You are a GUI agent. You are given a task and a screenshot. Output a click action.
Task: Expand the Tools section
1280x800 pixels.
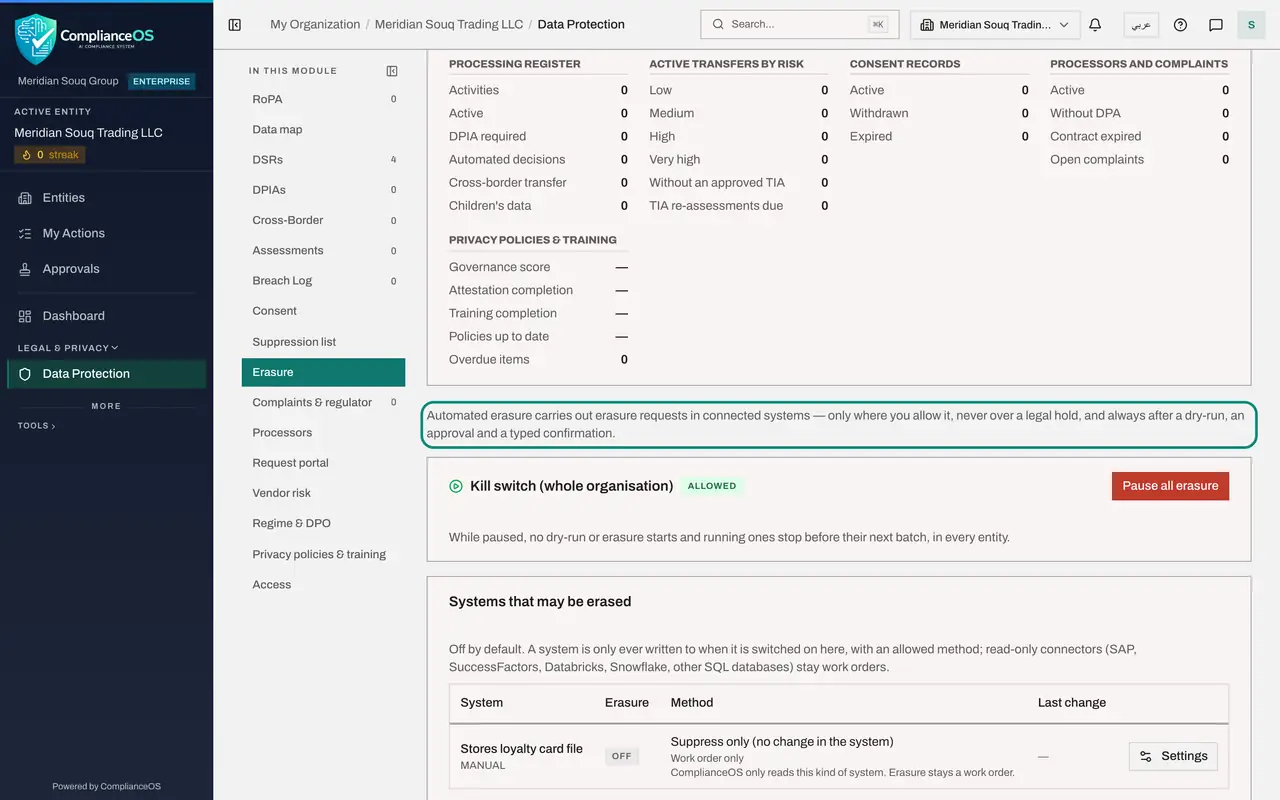pyautogui.click(x=36, y=426)
